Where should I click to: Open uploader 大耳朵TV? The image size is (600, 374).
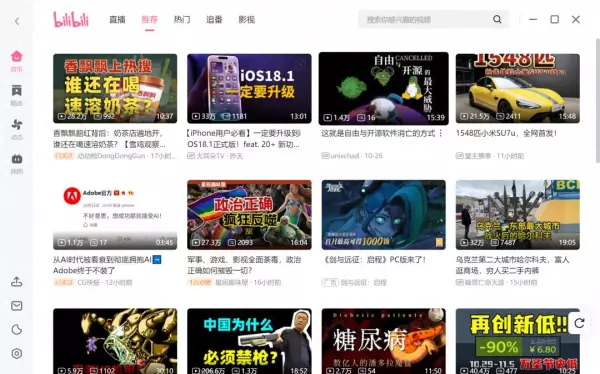point(210,156)
